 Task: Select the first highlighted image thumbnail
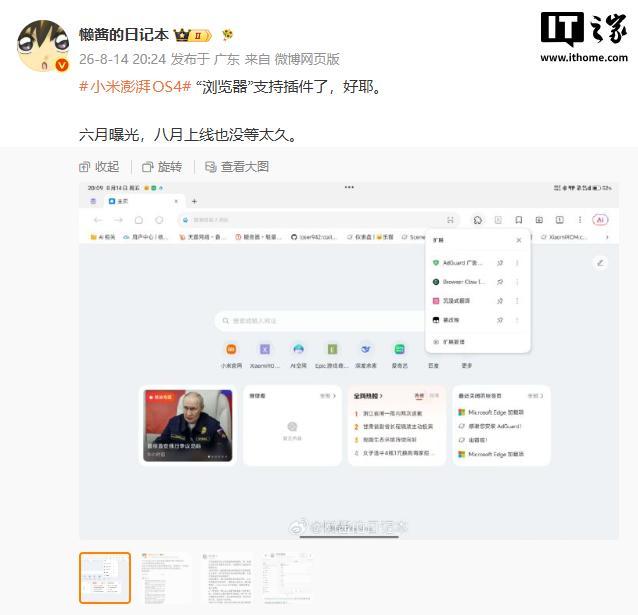pyautogui.click(x=105, y=578)
